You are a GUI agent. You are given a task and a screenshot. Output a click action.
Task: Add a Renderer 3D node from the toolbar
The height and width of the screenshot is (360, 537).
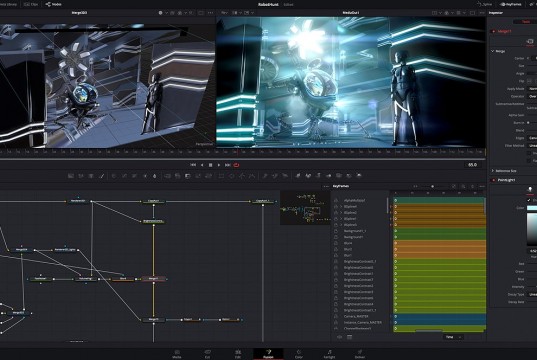coord(359,176)
